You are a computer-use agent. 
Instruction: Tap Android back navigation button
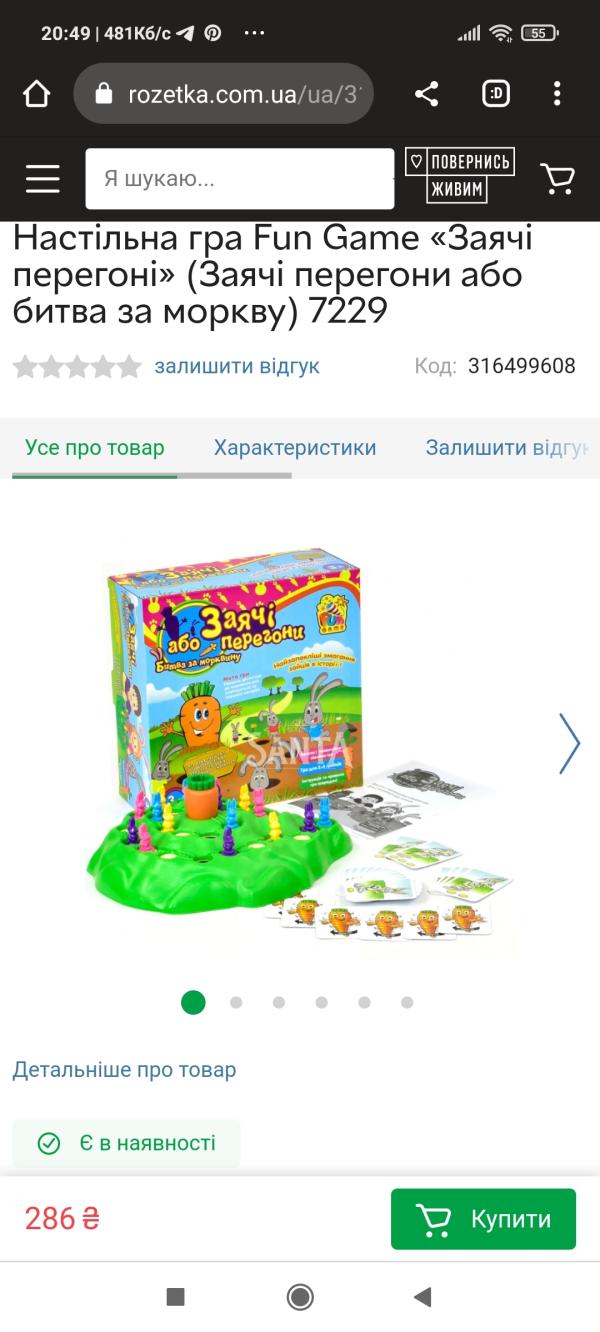[422, 1297]
